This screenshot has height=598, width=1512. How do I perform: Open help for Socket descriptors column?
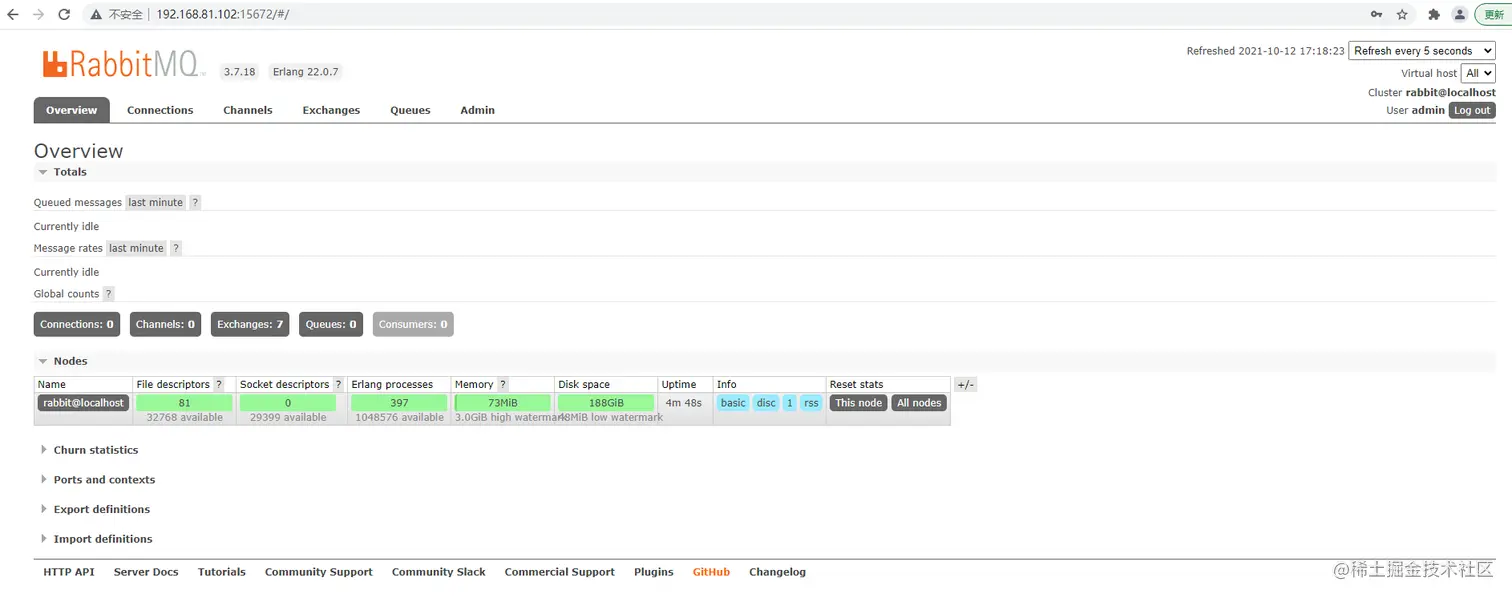point(338,384)
